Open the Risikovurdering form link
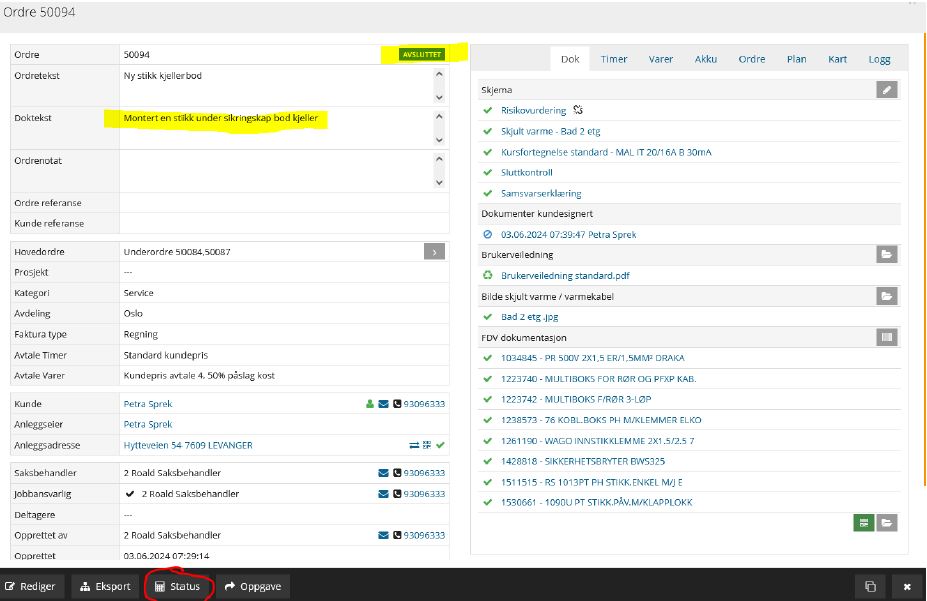Image resolution: width=927 pixels, height=601 pixels. (533, 111)
